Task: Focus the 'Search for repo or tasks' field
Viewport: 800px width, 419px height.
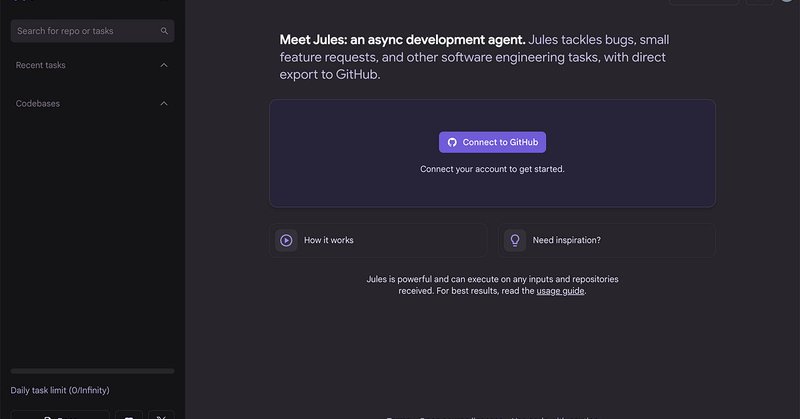Action: [92, 31]
